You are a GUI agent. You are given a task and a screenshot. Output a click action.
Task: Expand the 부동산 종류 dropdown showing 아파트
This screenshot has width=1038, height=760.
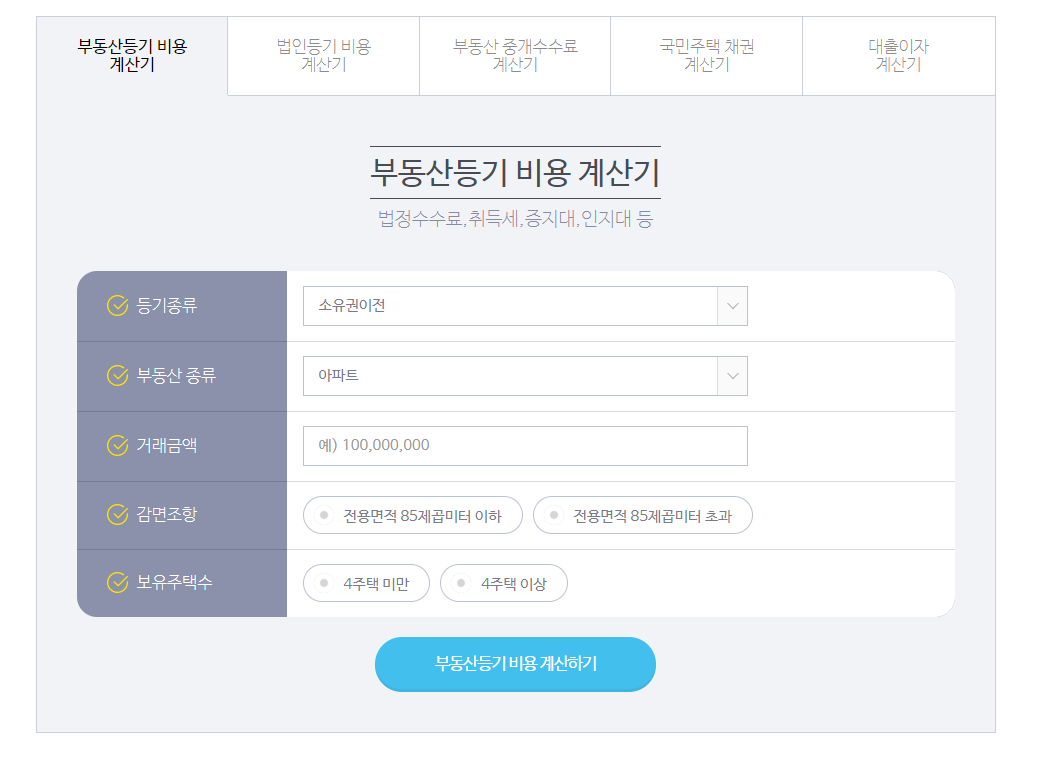pyautogui.click(x=525, y=376)
